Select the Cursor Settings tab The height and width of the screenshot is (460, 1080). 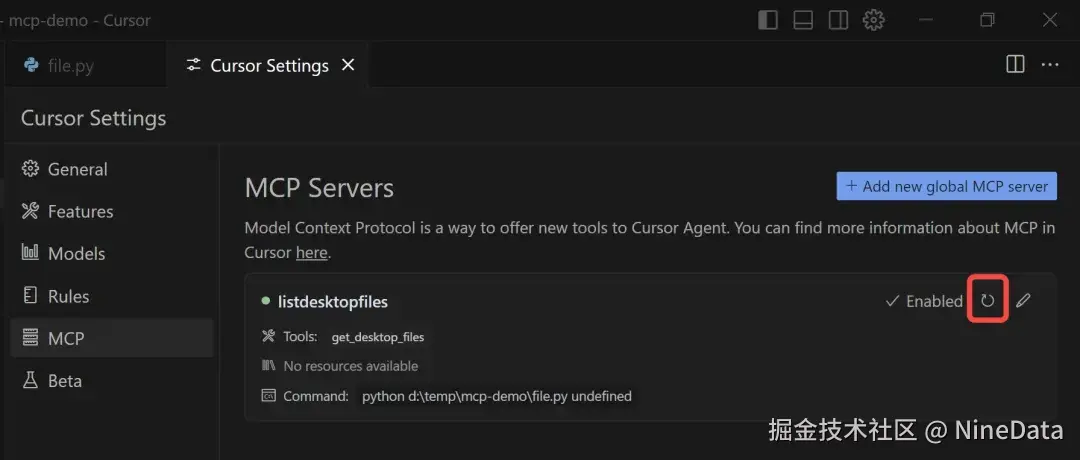tap(269, 66)
